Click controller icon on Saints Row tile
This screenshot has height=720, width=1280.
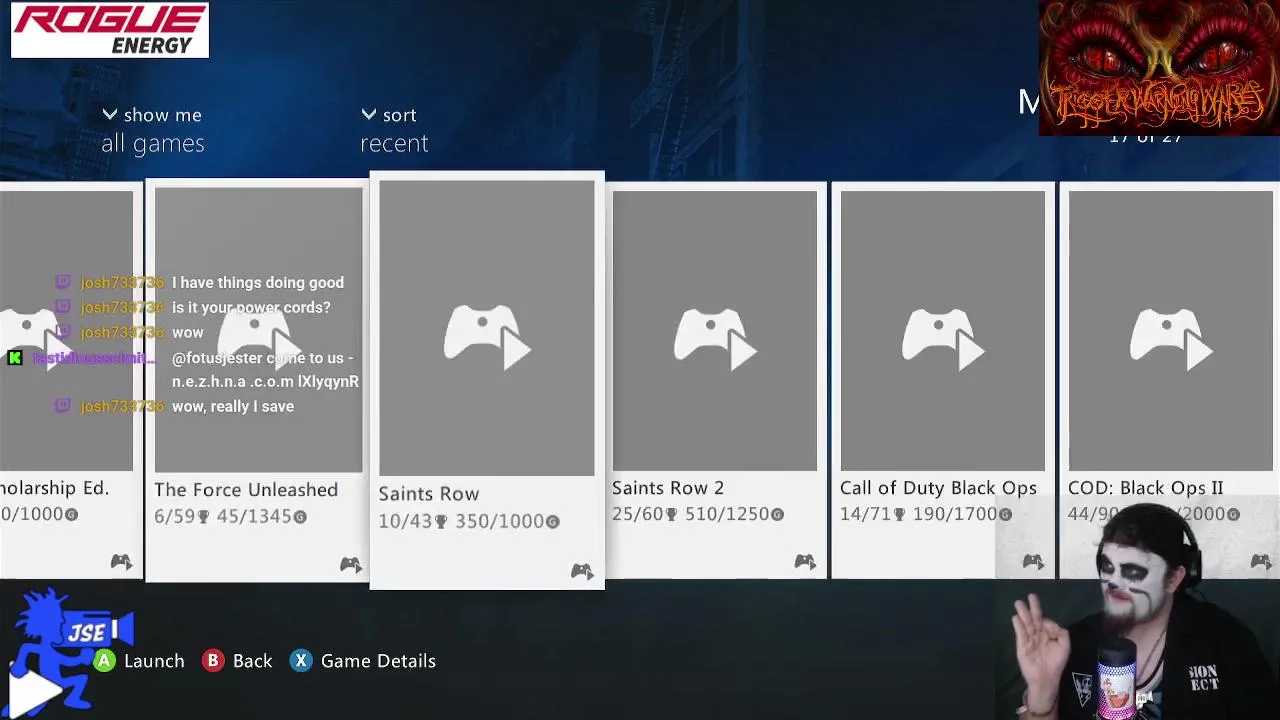582,571
